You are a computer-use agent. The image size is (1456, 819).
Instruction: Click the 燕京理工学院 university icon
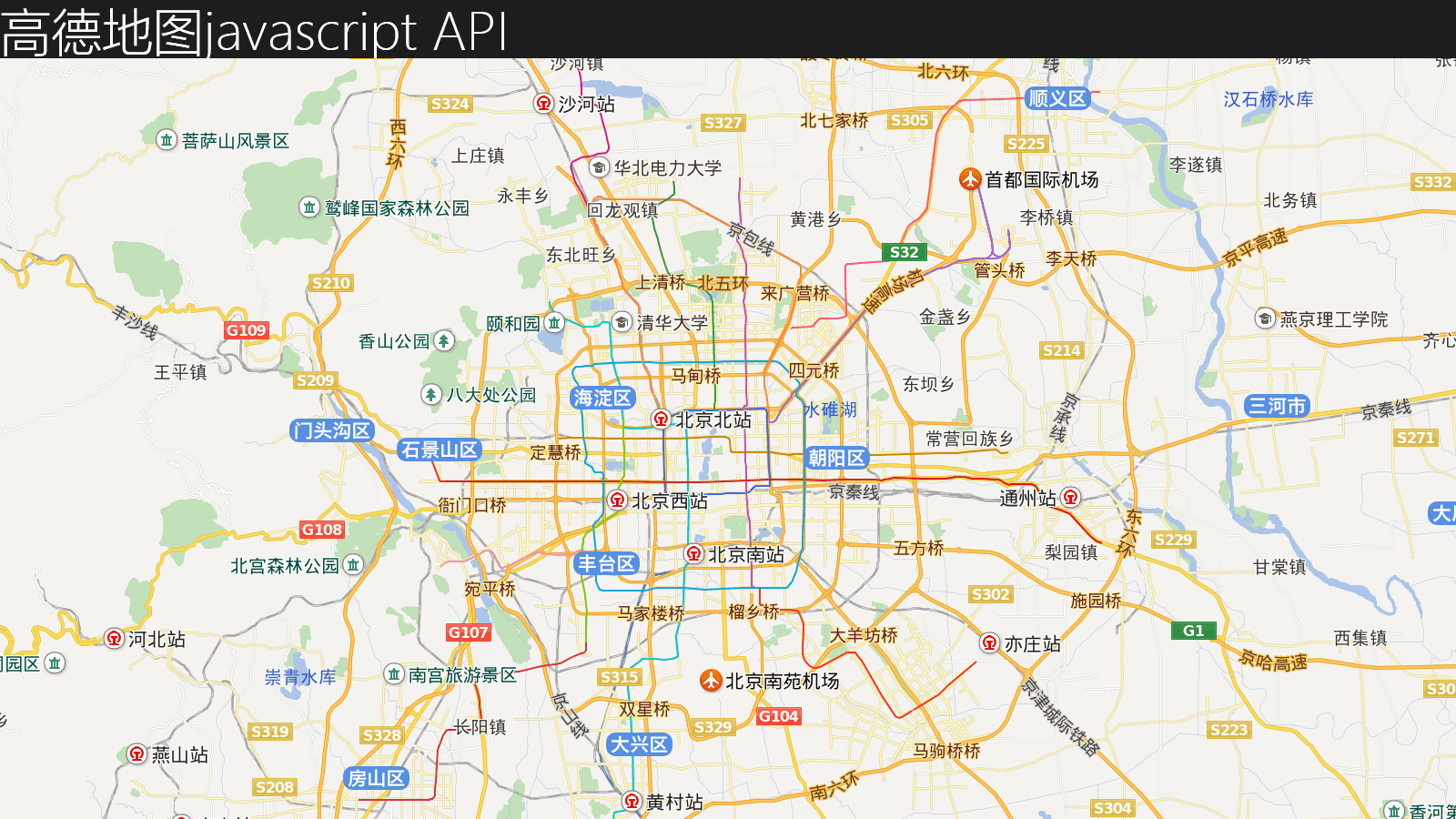click(1265, 318)
